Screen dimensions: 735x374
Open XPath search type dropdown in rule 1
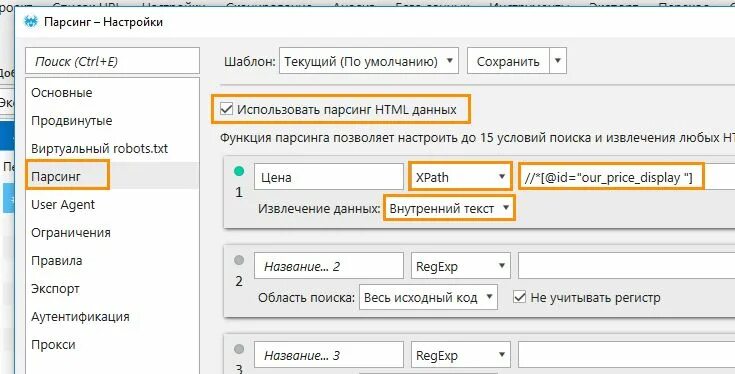pyautogui.click(x=460, y=177)
